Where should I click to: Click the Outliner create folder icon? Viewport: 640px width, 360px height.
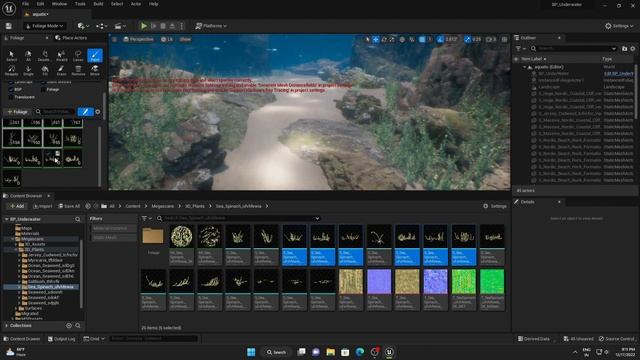click(x=624, y=49)
